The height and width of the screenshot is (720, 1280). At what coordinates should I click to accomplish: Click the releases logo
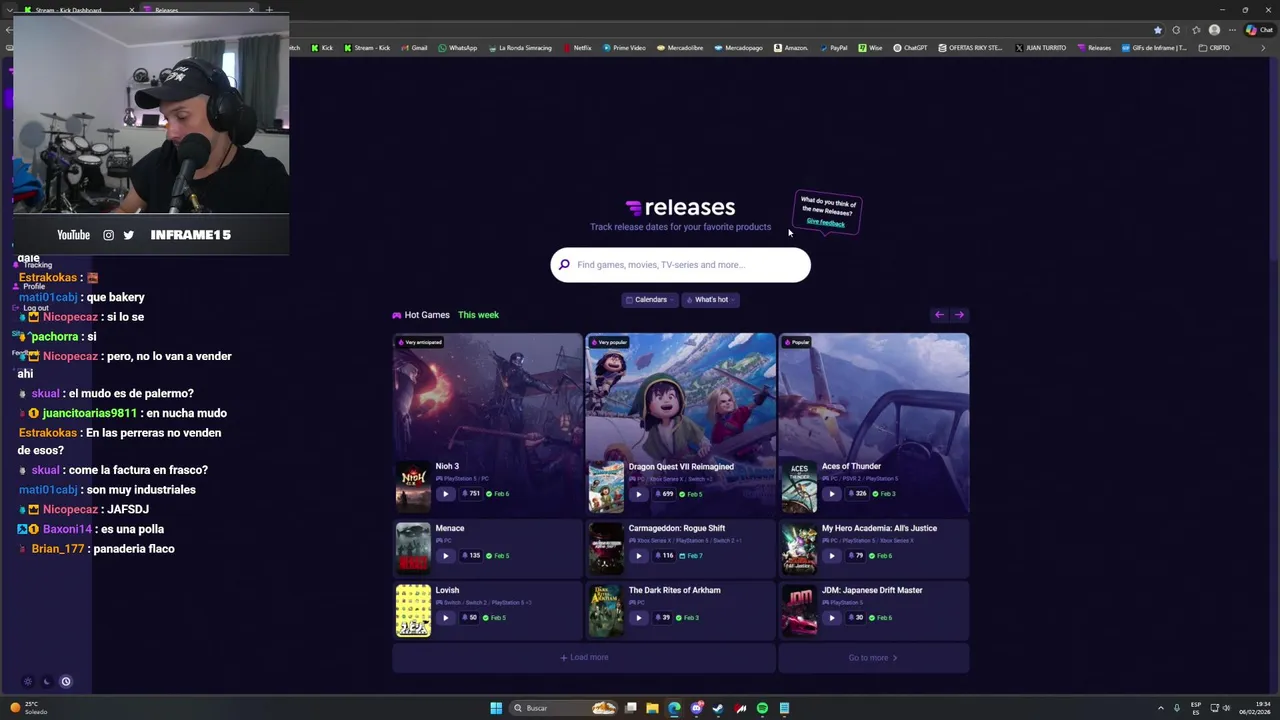pyautogui.click(x=680, y=207)
